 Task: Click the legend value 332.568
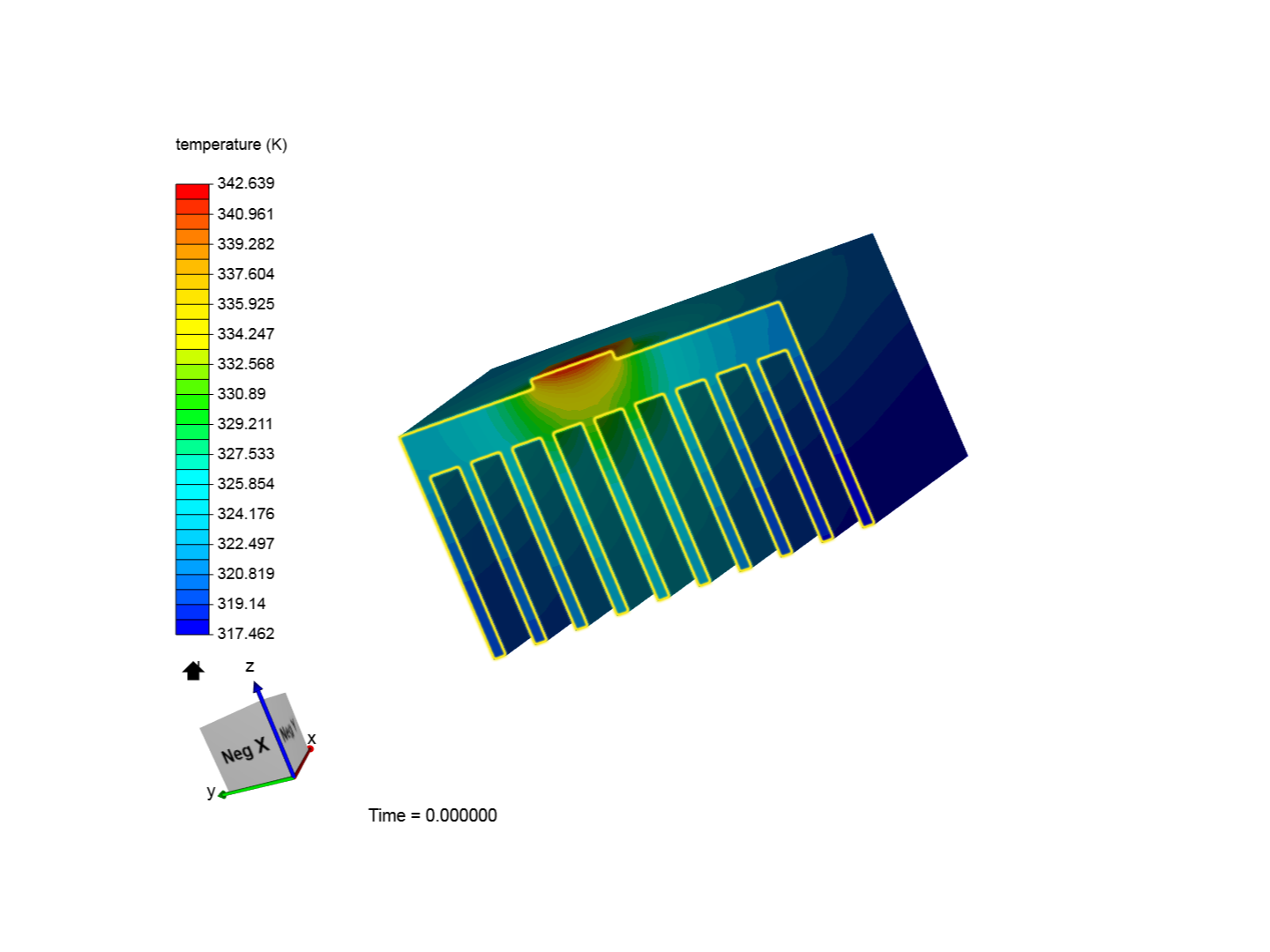click(246, 364)
